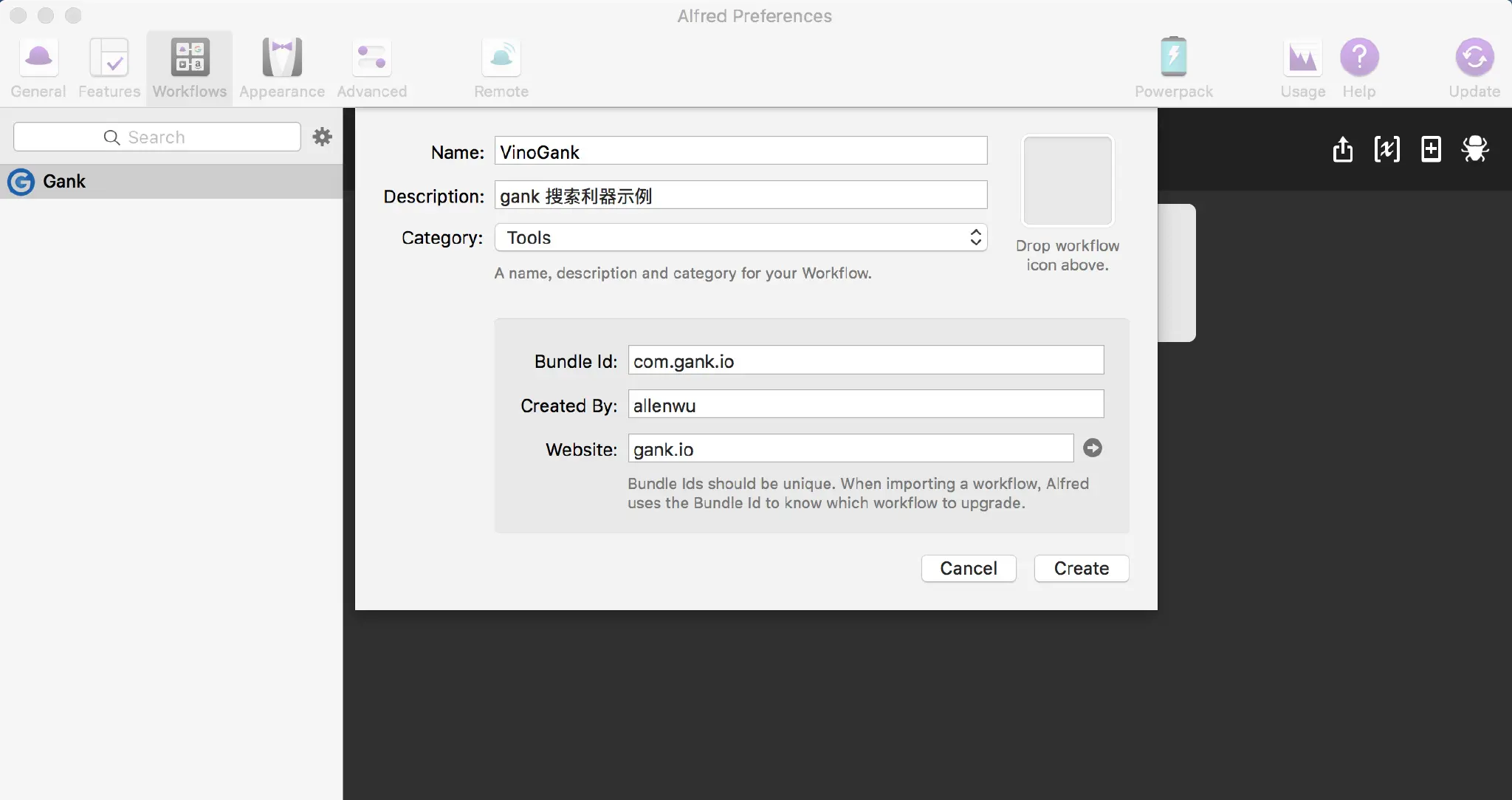Open the Help icon
This screenshot has width=1512, height=800.
tap(1359, 68)
